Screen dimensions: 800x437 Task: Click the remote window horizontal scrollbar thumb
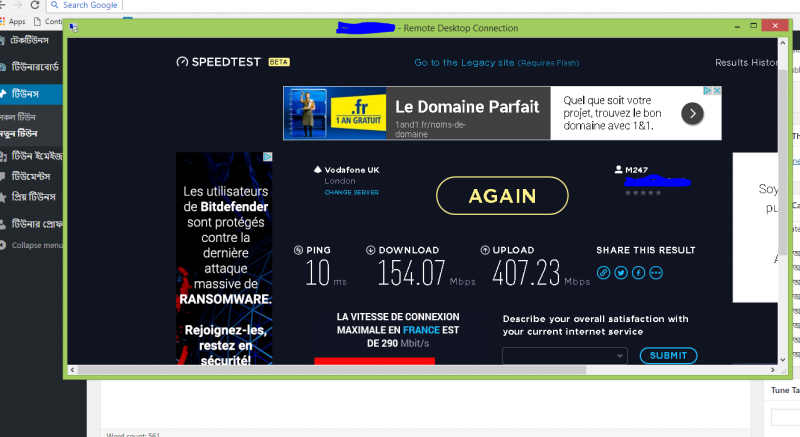coord(332,370)
